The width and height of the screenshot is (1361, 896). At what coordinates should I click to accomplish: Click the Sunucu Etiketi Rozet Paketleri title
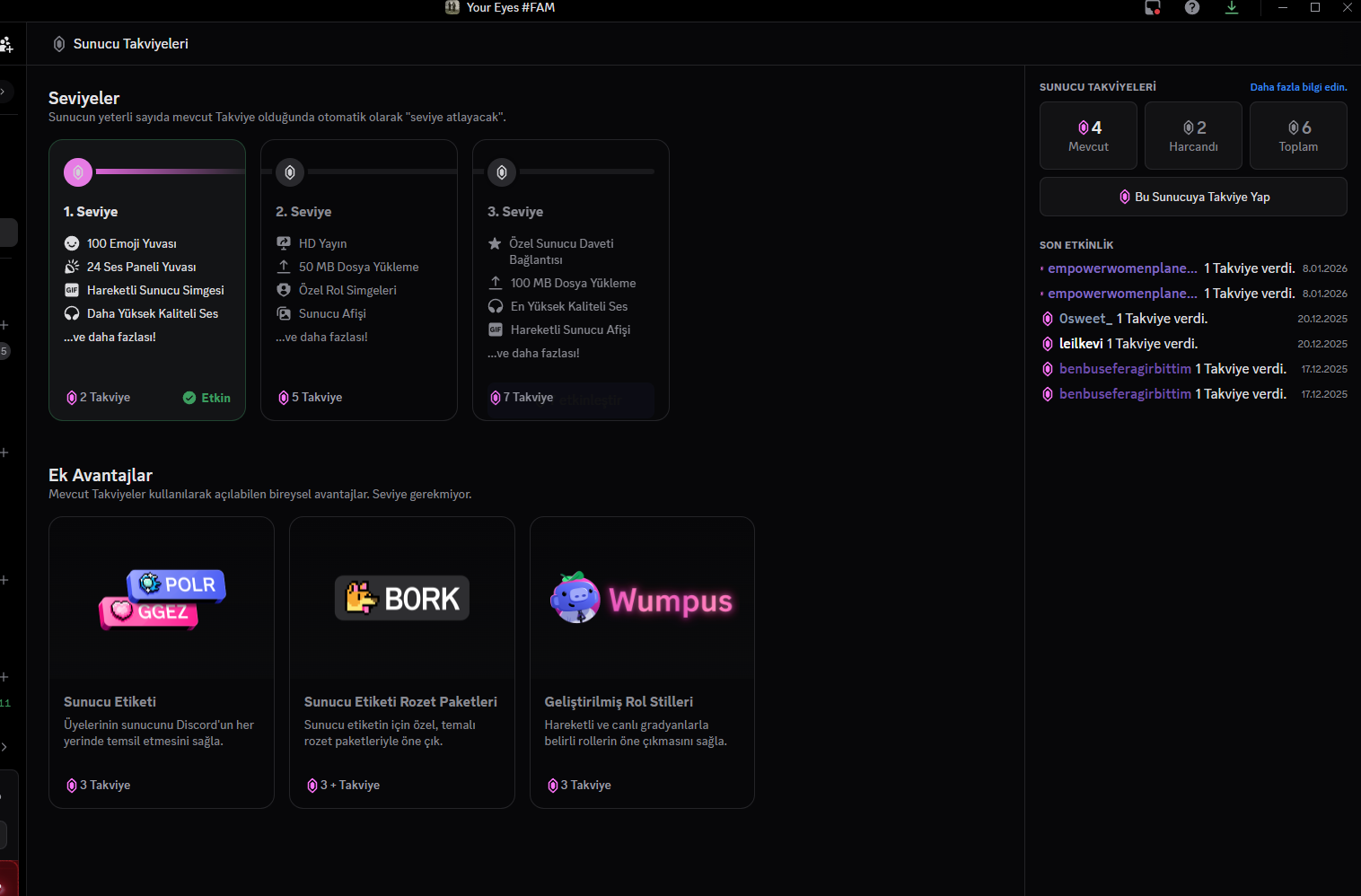click(x=400, y=702)
